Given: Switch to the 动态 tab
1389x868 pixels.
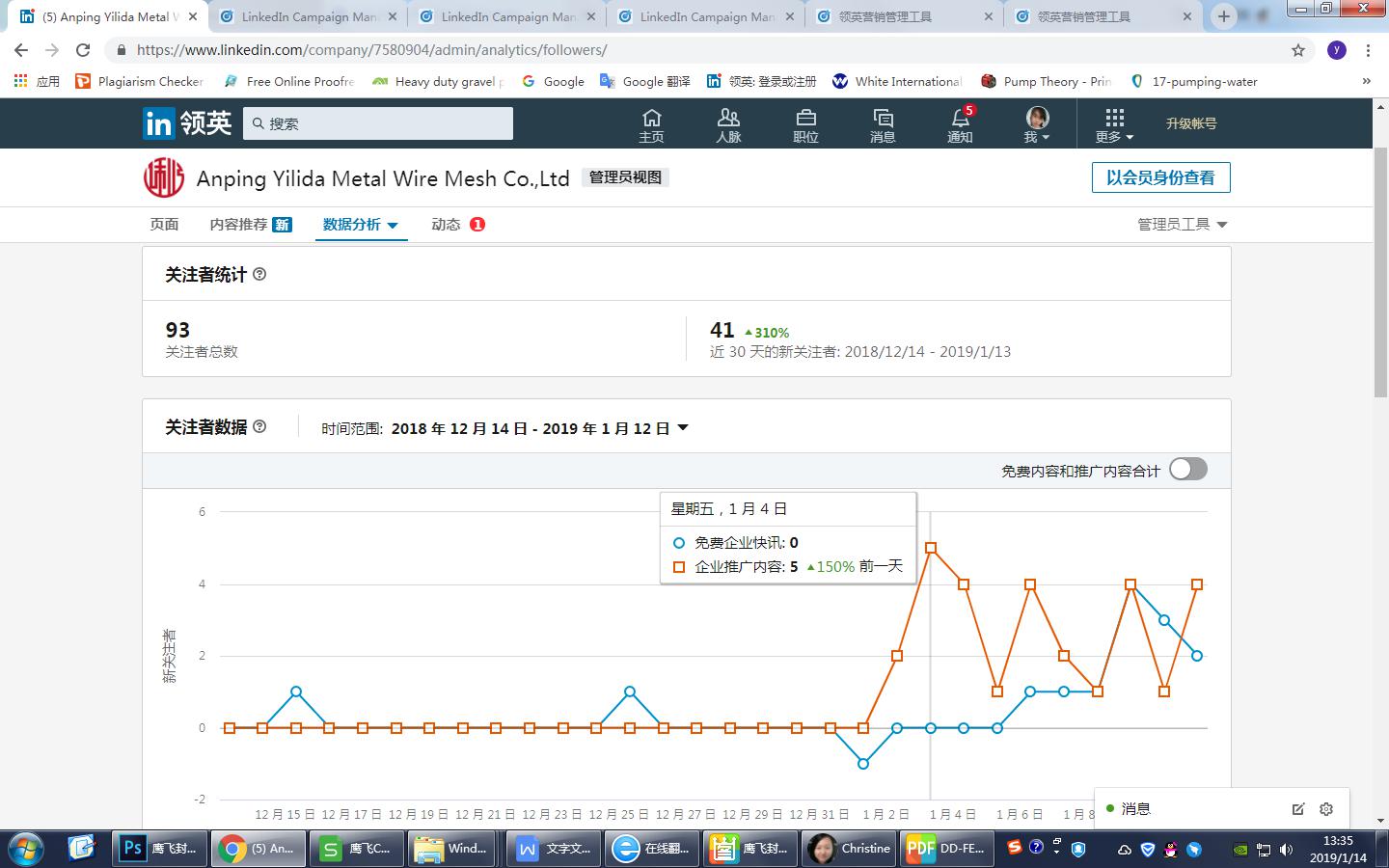Looking at the screenshot, I should click(x=447, y=225).
